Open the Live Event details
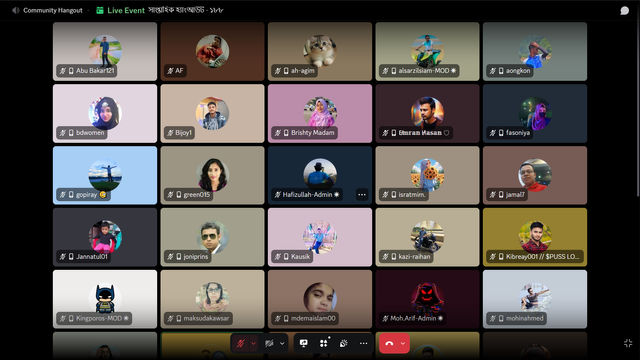The height and width of the screenshot is (360, 640). point(120,11)
